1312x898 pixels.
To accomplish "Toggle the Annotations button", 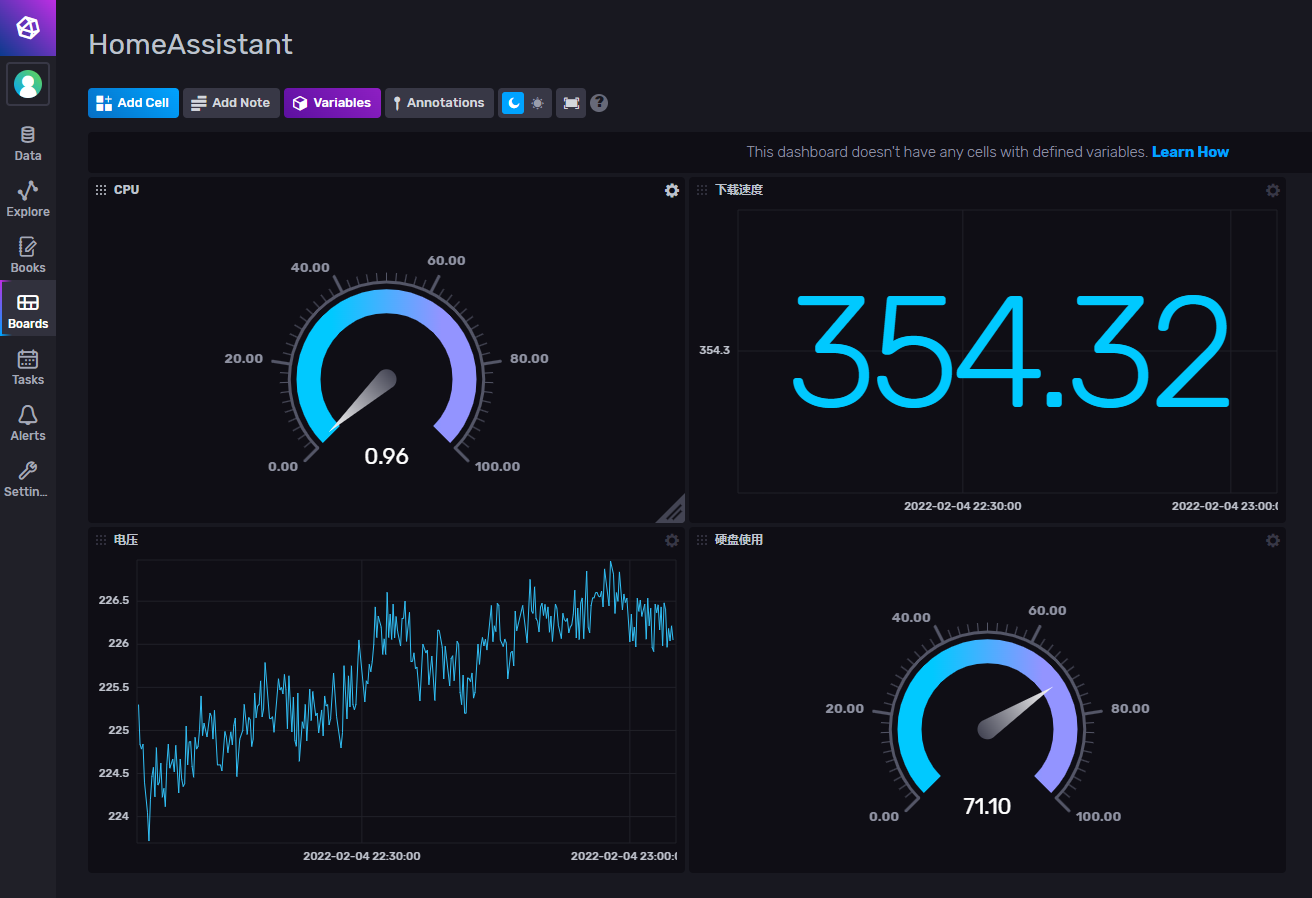I will [x=439, y=103].
